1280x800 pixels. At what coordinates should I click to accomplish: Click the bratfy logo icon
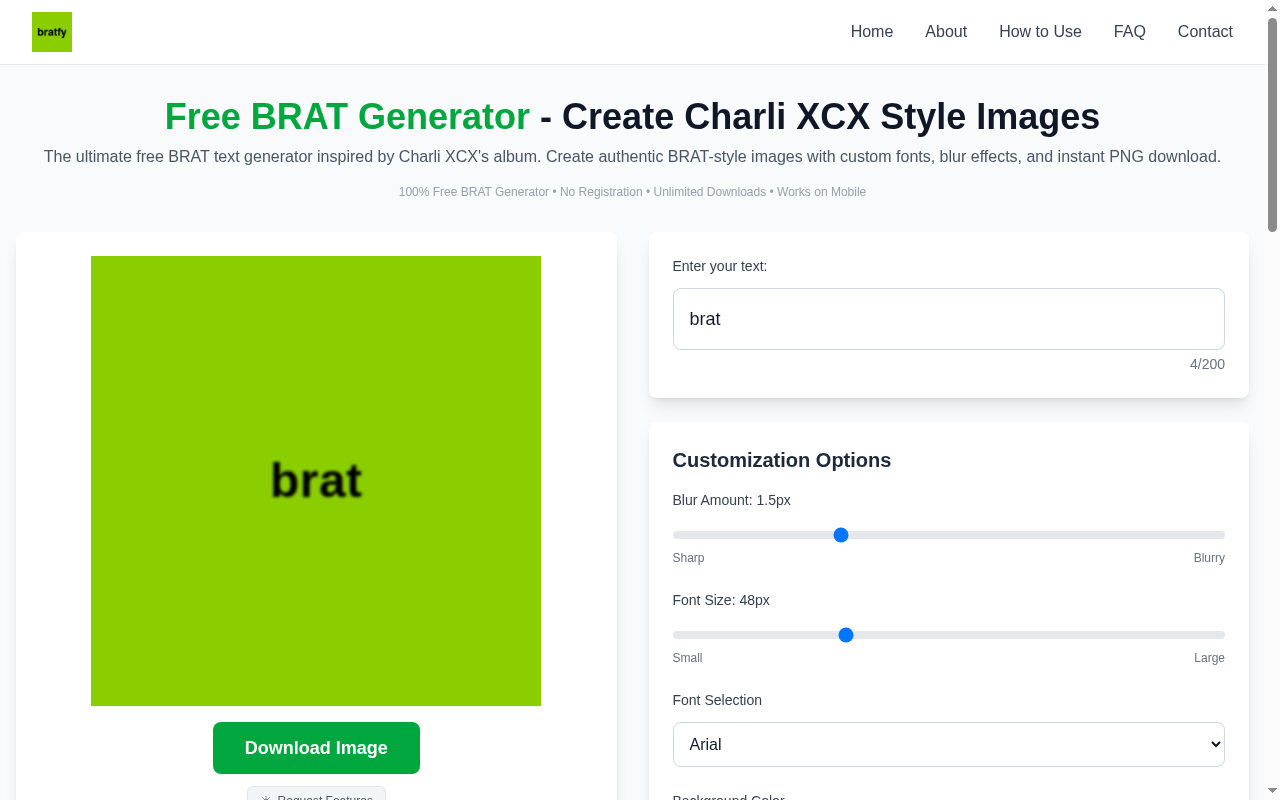click(52, 32)
